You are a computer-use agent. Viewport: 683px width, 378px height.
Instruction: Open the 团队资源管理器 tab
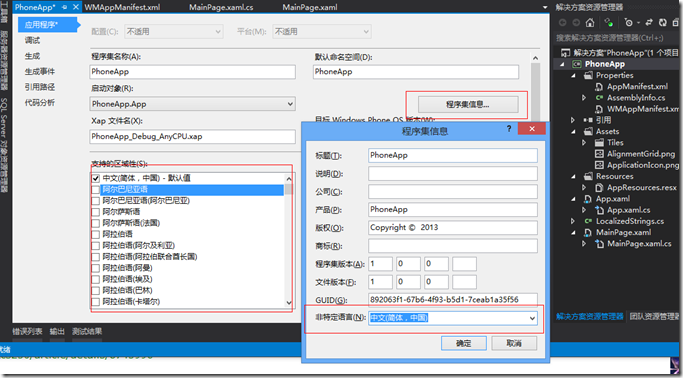pyautogui.click(x=654, y=317)
